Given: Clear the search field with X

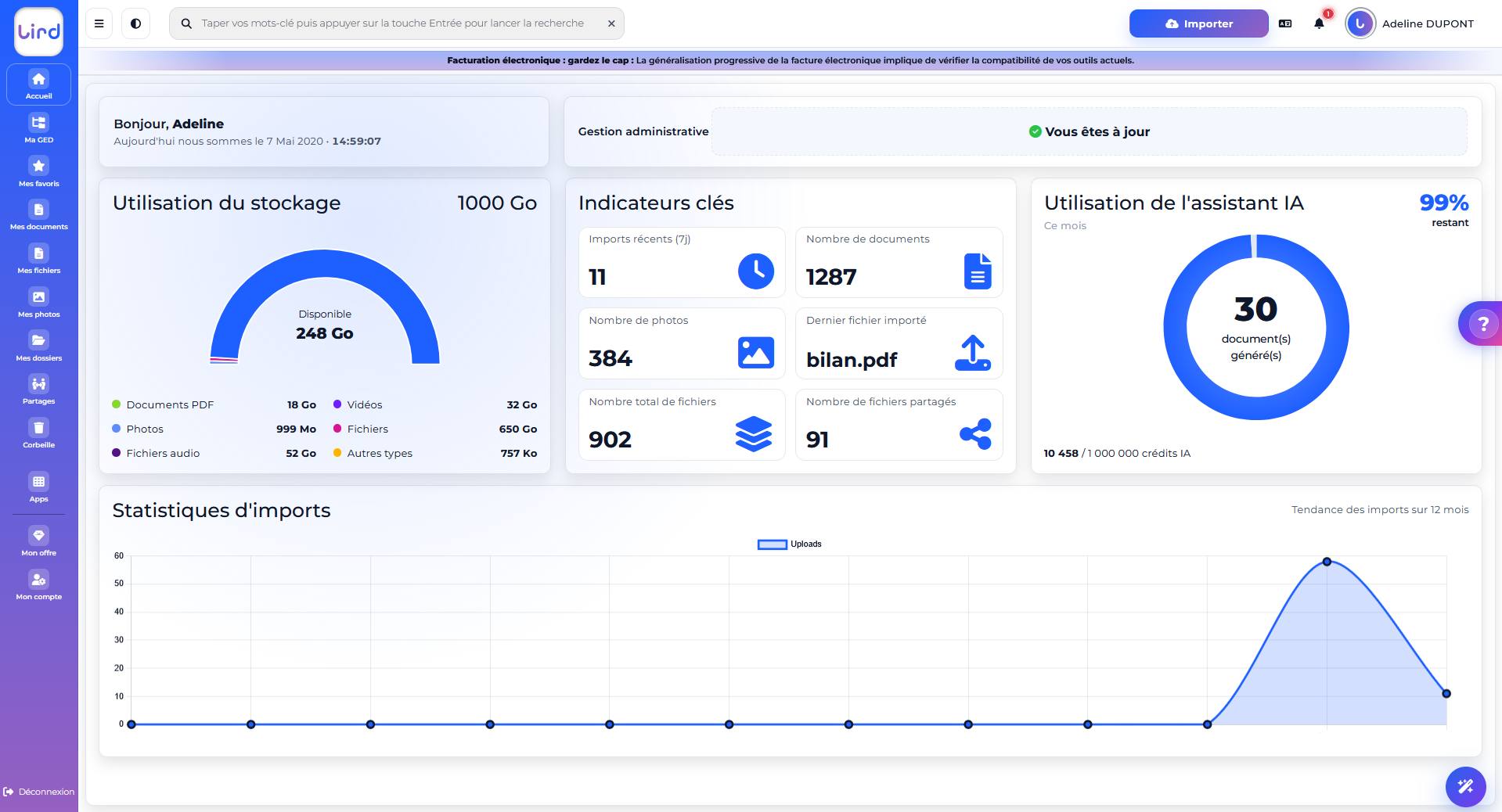Looking at the screenshot, I should tap(611, 23).
